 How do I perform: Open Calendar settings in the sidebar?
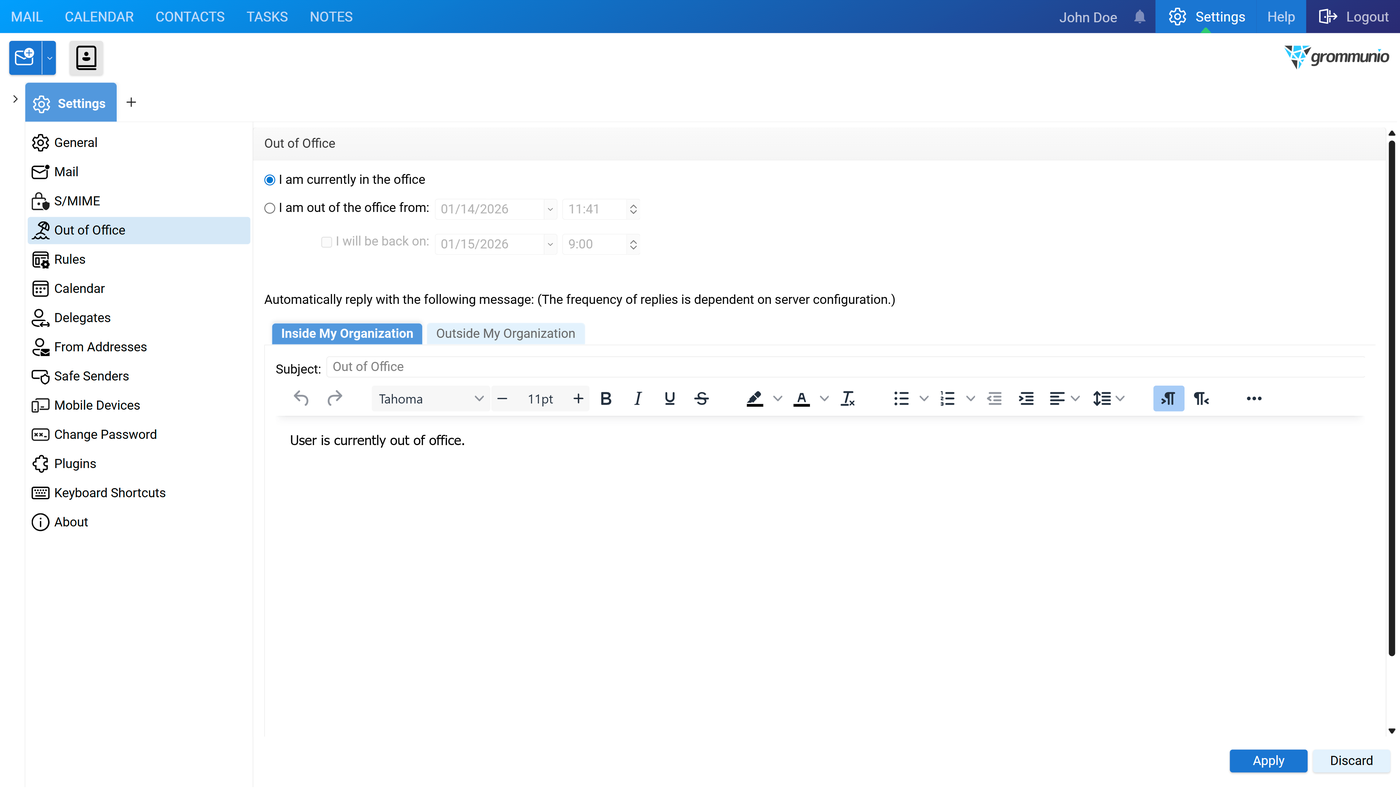tap(139, 288)
